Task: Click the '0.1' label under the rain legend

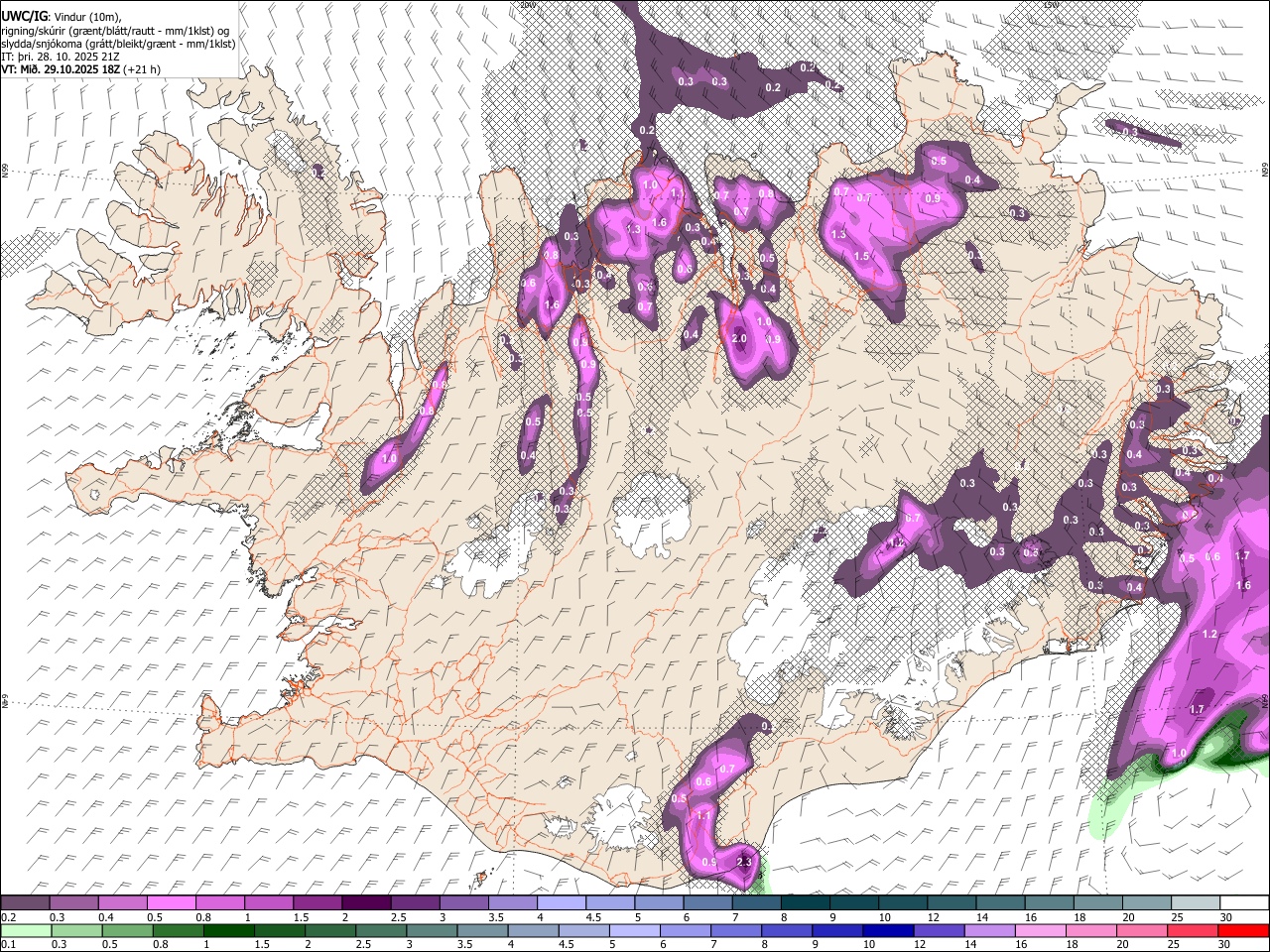Action: (x=7, y=945)
